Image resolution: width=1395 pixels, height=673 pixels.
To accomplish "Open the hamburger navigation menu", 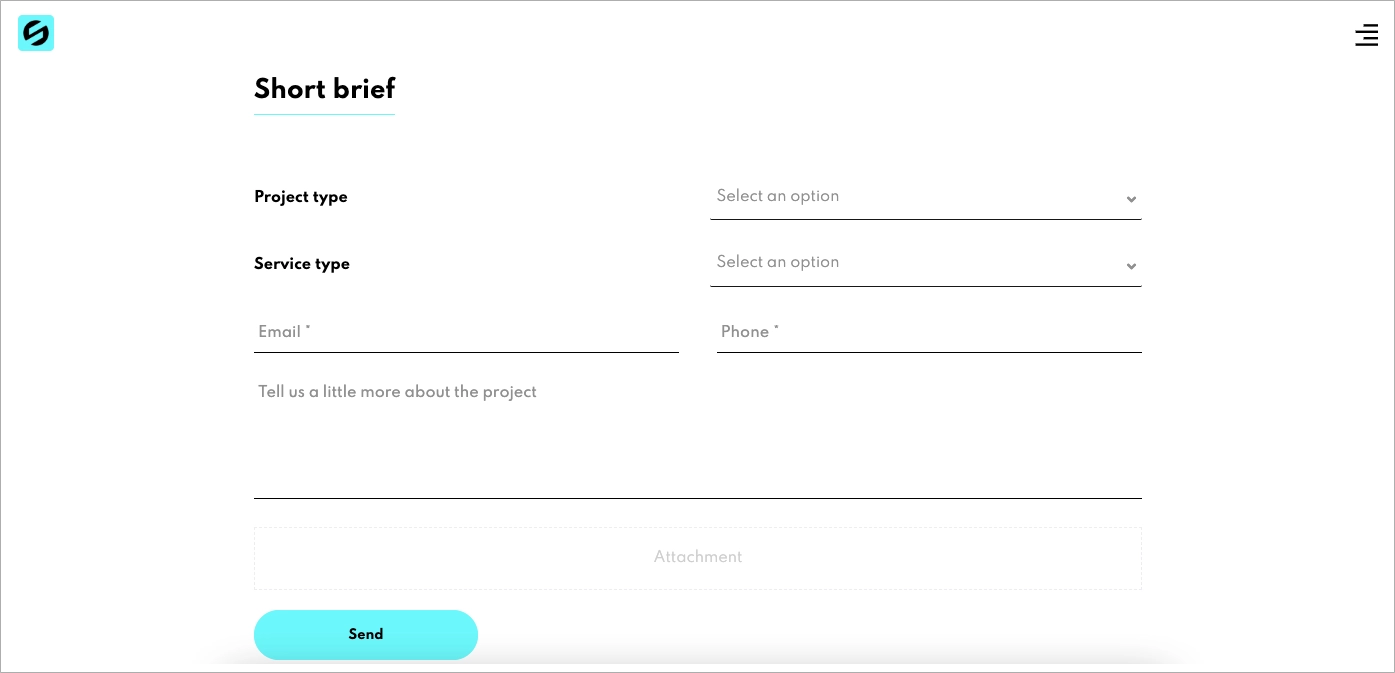I will tap(1366, 35).
